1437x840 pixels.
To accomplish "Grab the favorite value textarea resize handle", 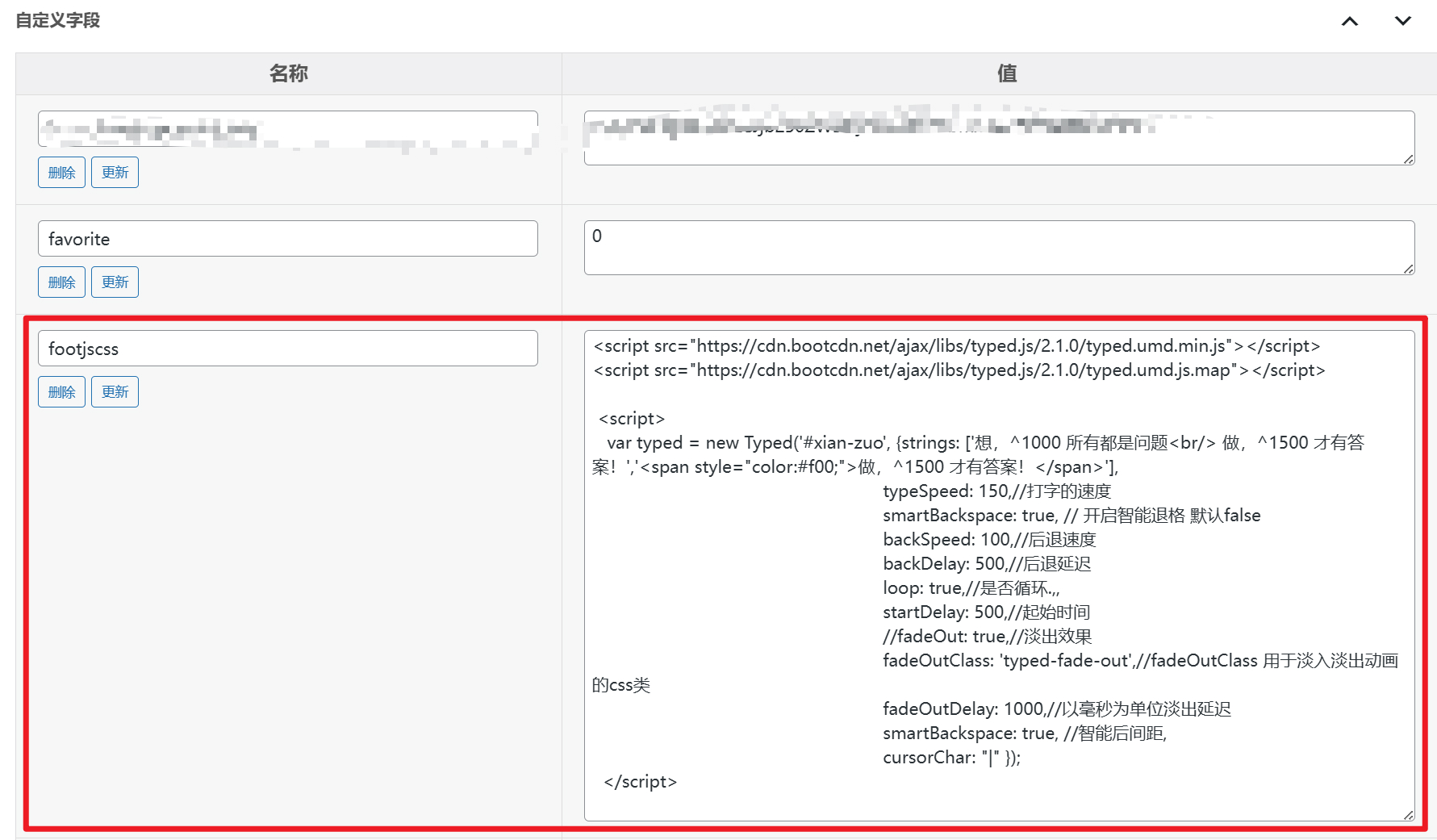I will tap(1409, 269).
